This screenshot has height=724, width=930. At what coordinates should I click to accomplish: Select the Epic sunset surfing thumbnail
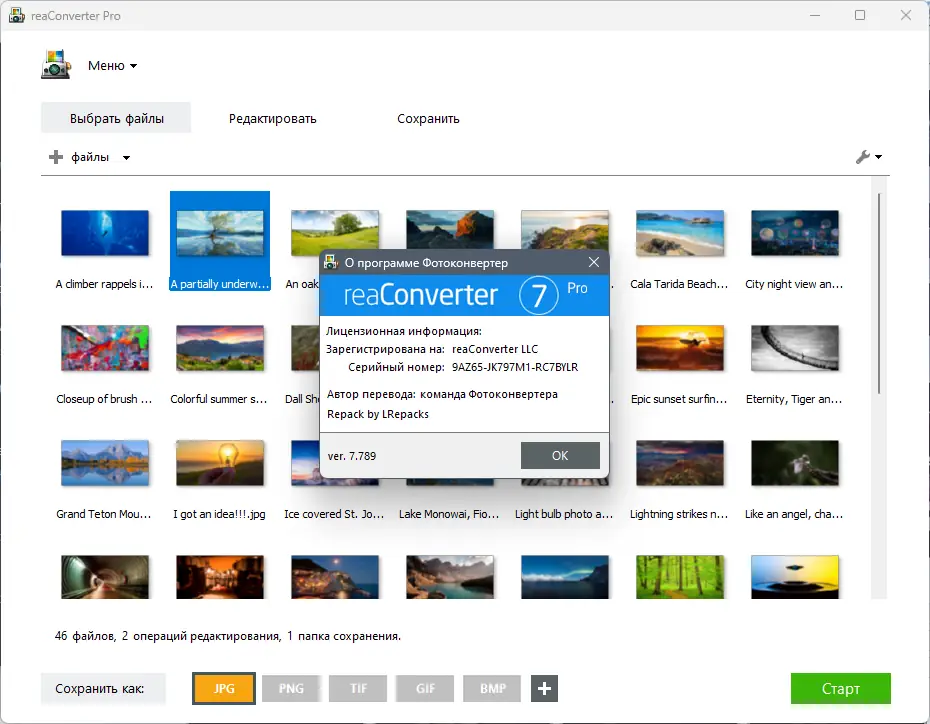tap(680, 348)
